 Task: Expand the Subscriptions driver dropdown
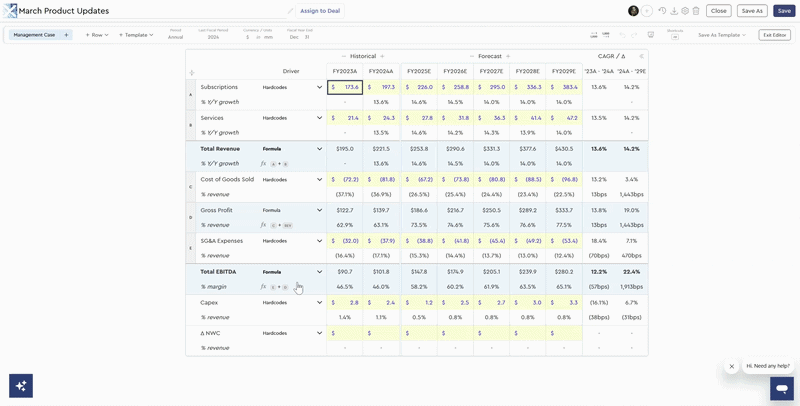319,87
